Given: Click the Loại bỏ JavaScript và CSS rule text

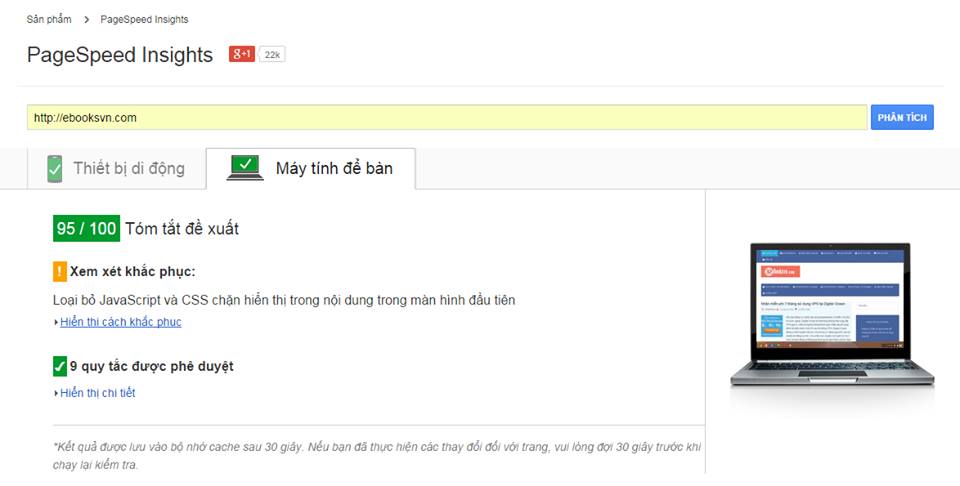Looking at the screenshot, I should [x=284, y=301].
